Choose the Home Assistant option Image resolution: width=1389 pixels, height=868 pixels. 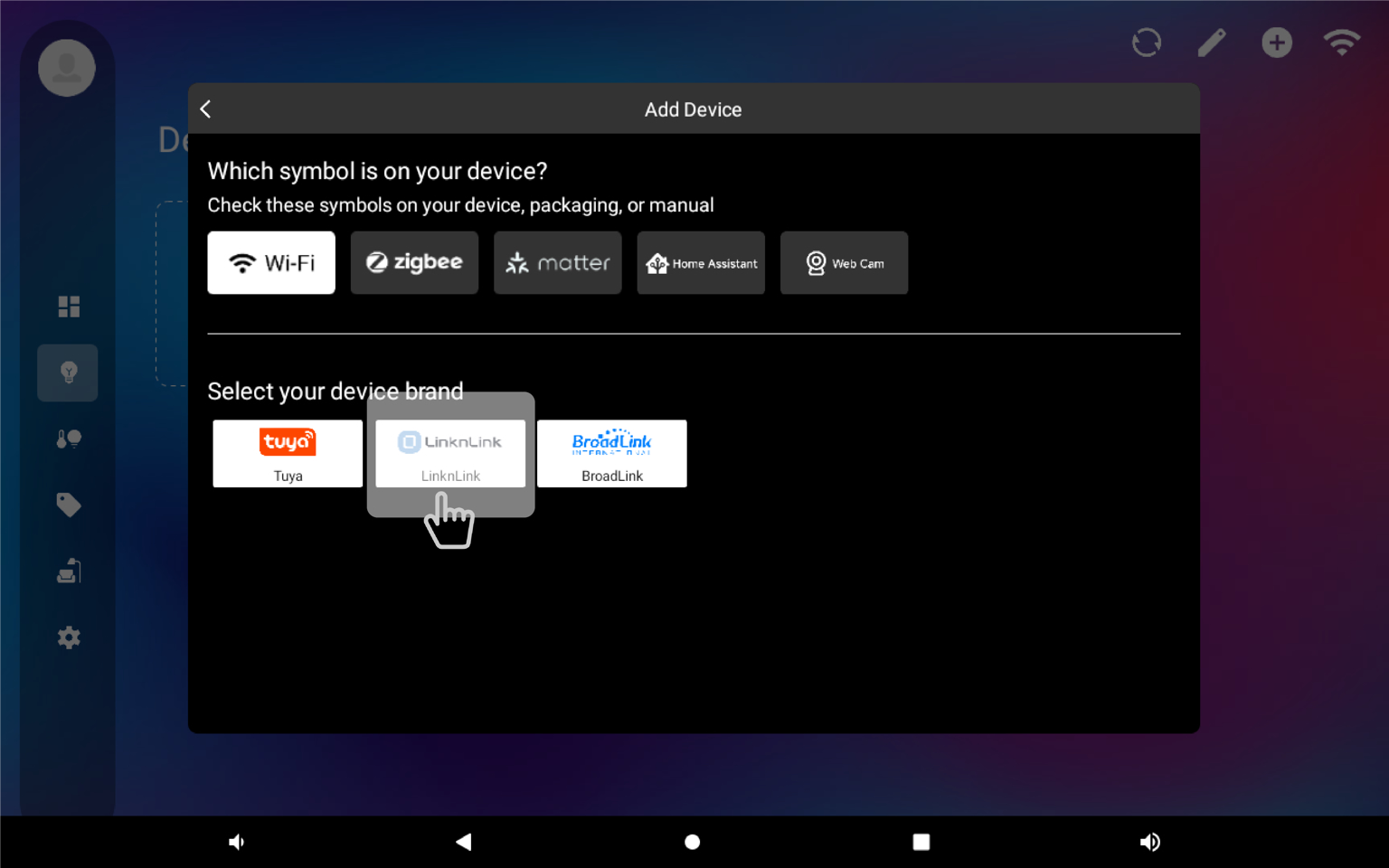tap(701, 263)
